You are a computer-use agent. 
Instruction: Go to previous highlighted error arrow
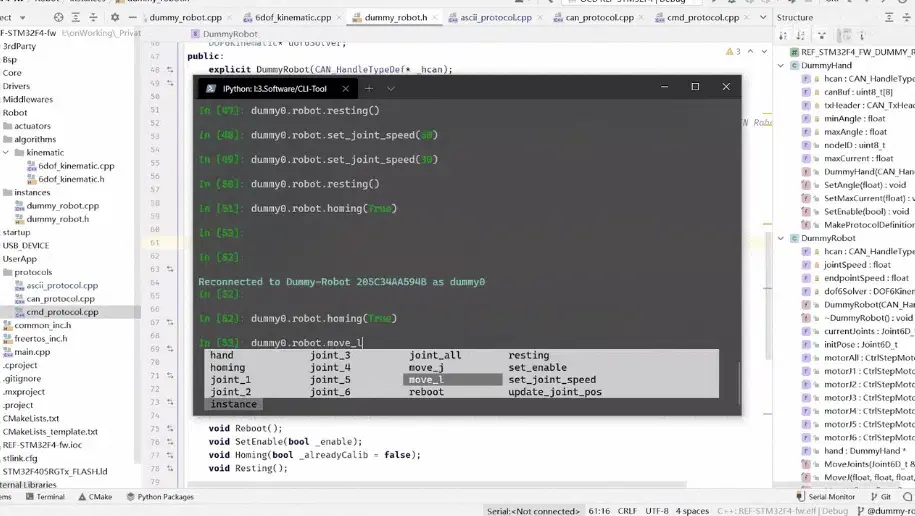tap(750, 52)
